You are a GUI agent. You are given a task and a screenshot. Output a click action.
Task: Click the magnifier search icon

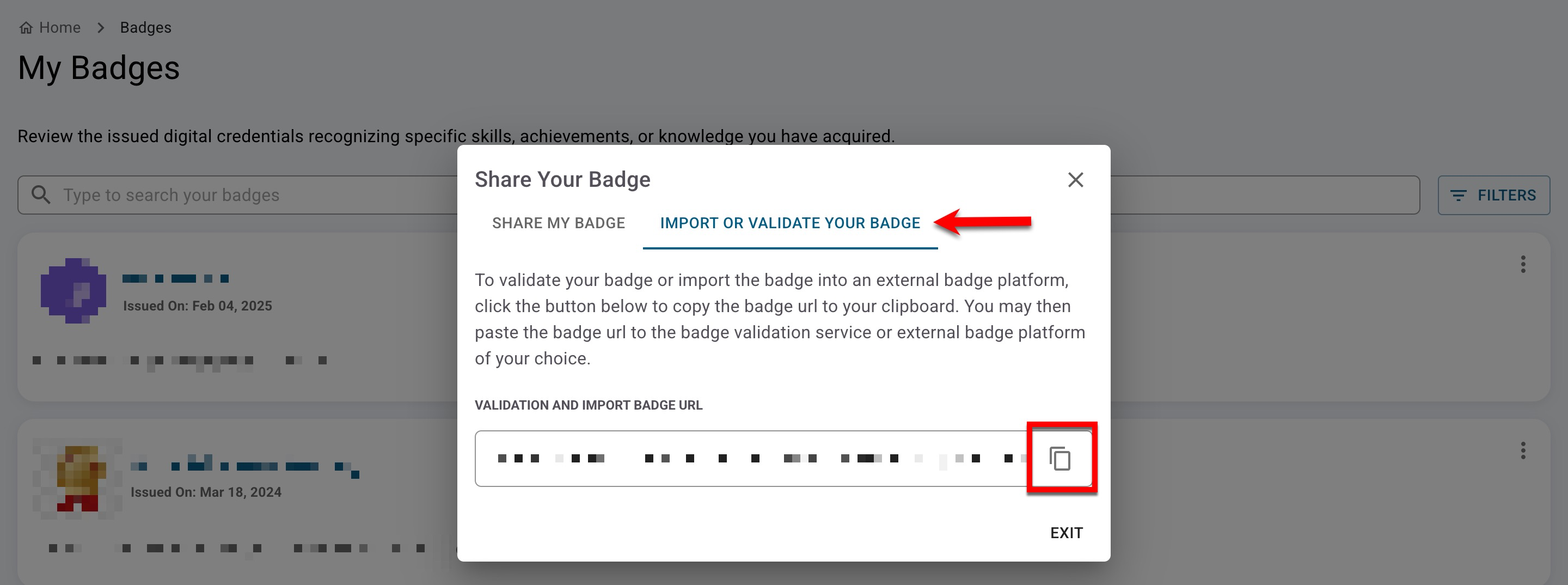pyautogui.click(x=41, y=195)
